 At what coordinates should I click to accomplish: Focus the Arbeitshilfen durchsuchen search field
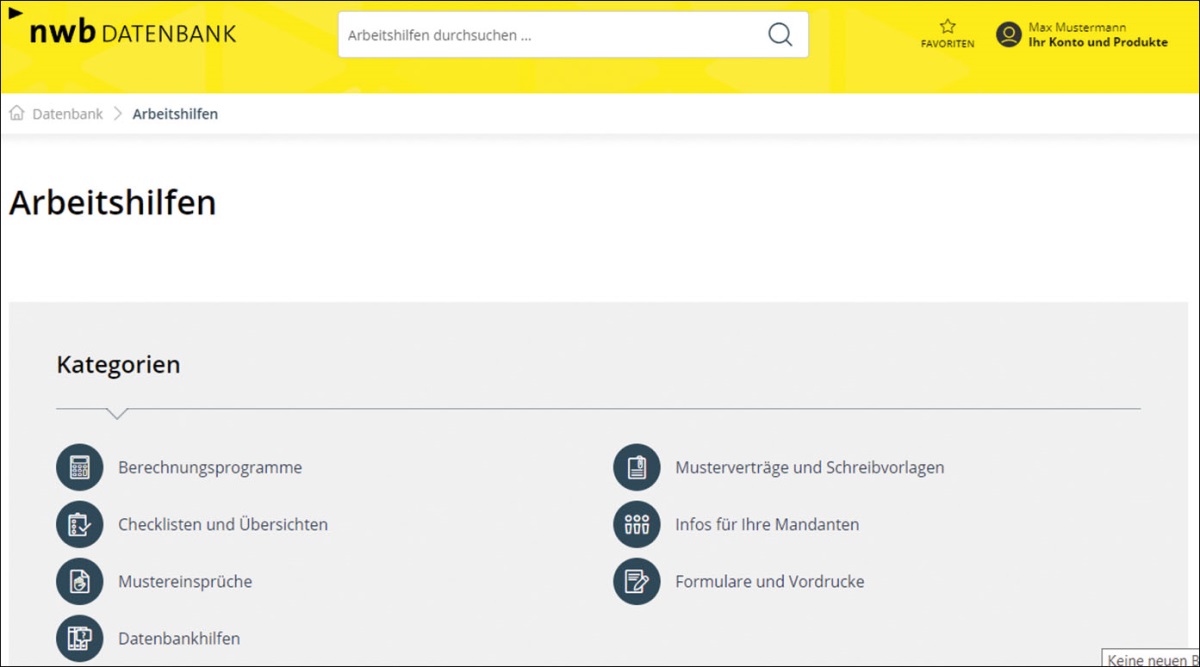(550, 35)
